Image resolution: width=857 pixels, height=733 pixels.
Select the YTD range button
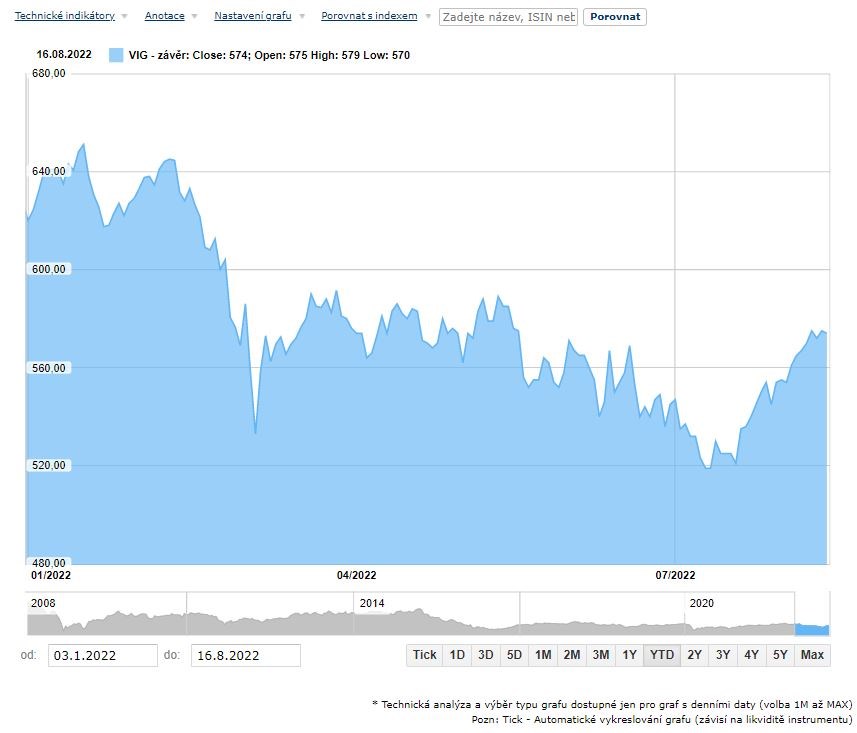point(661,655)
